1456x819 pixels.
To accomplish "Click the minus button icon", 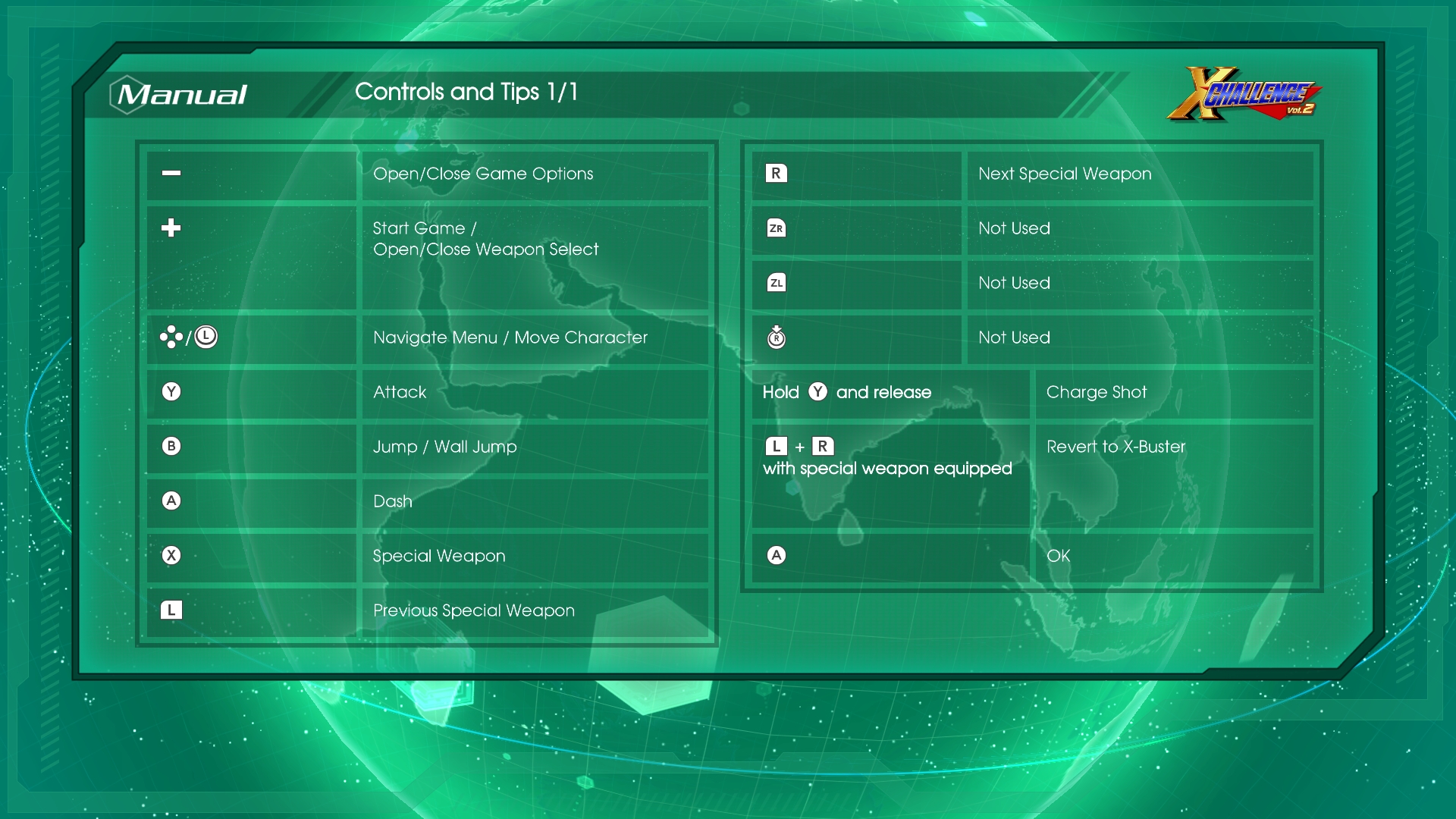I will click(x=171, y=173).
